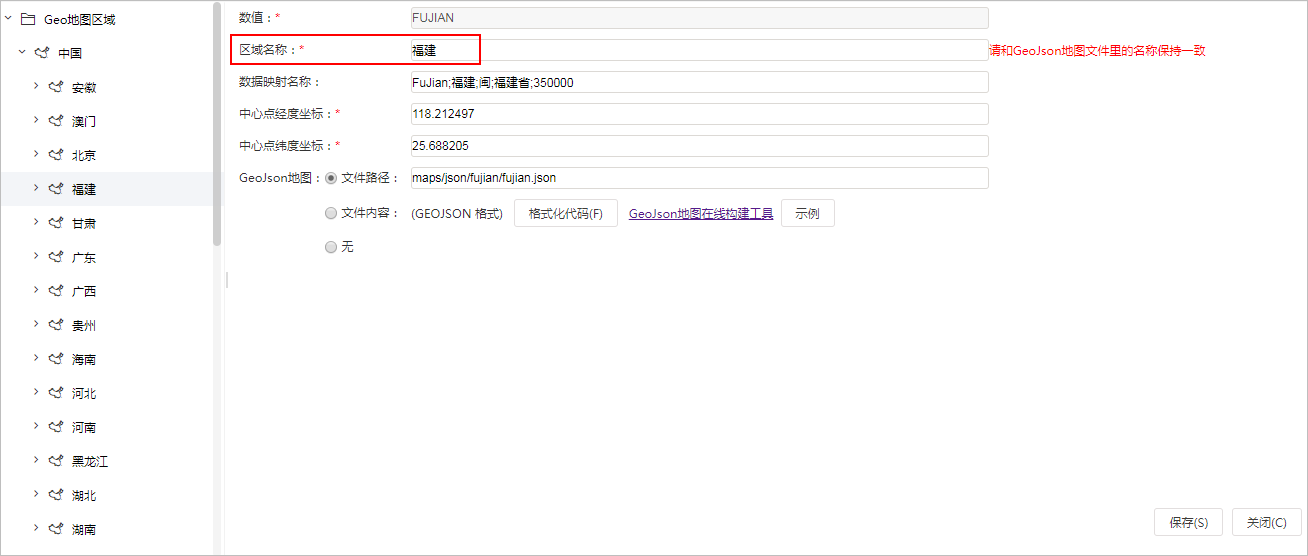
Task: Expand the 黑龙江 tree node
Action: 36,460
